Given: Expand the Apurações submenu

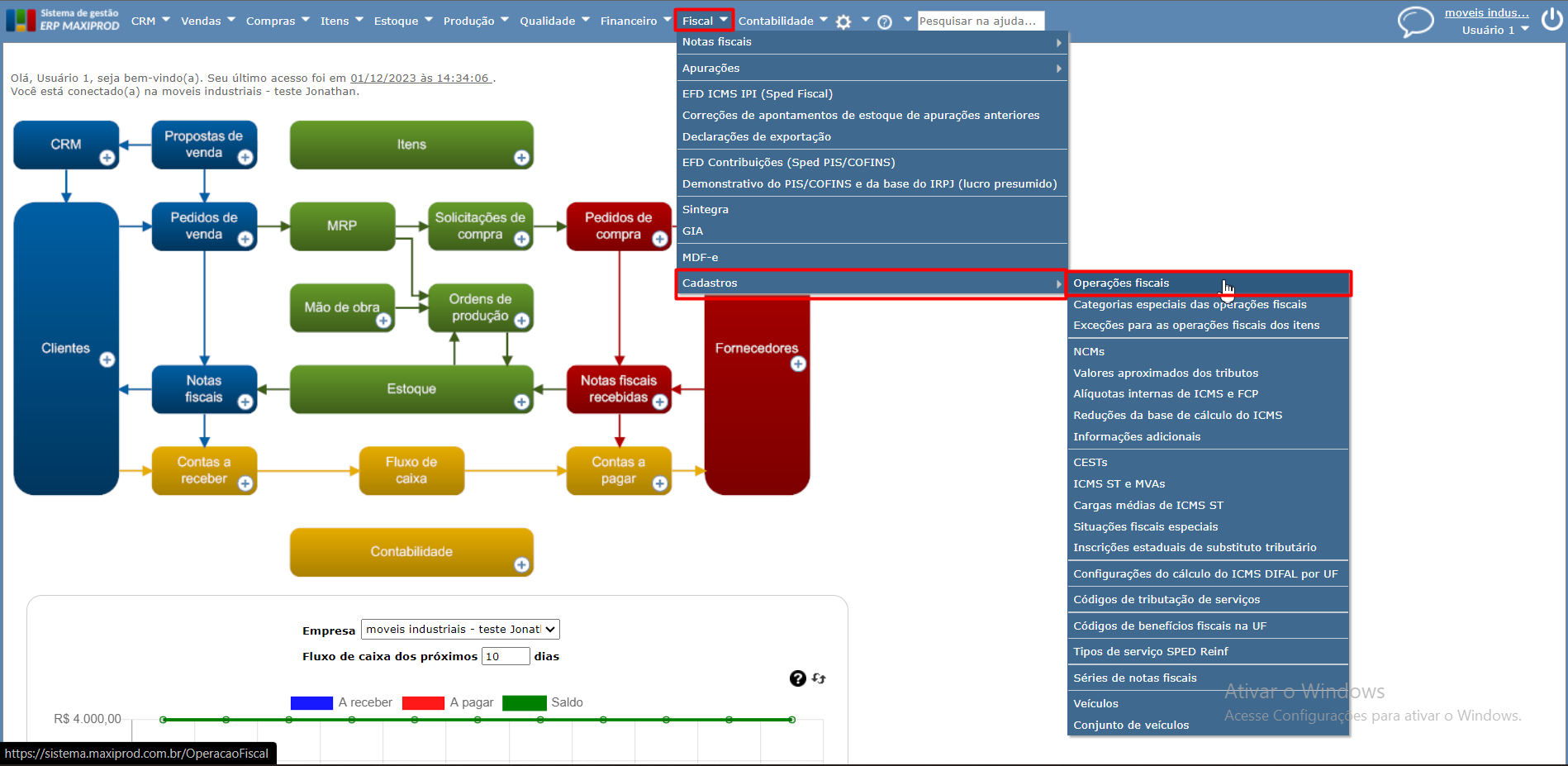Looking at the screenshot, I should (x=872, y=69).
